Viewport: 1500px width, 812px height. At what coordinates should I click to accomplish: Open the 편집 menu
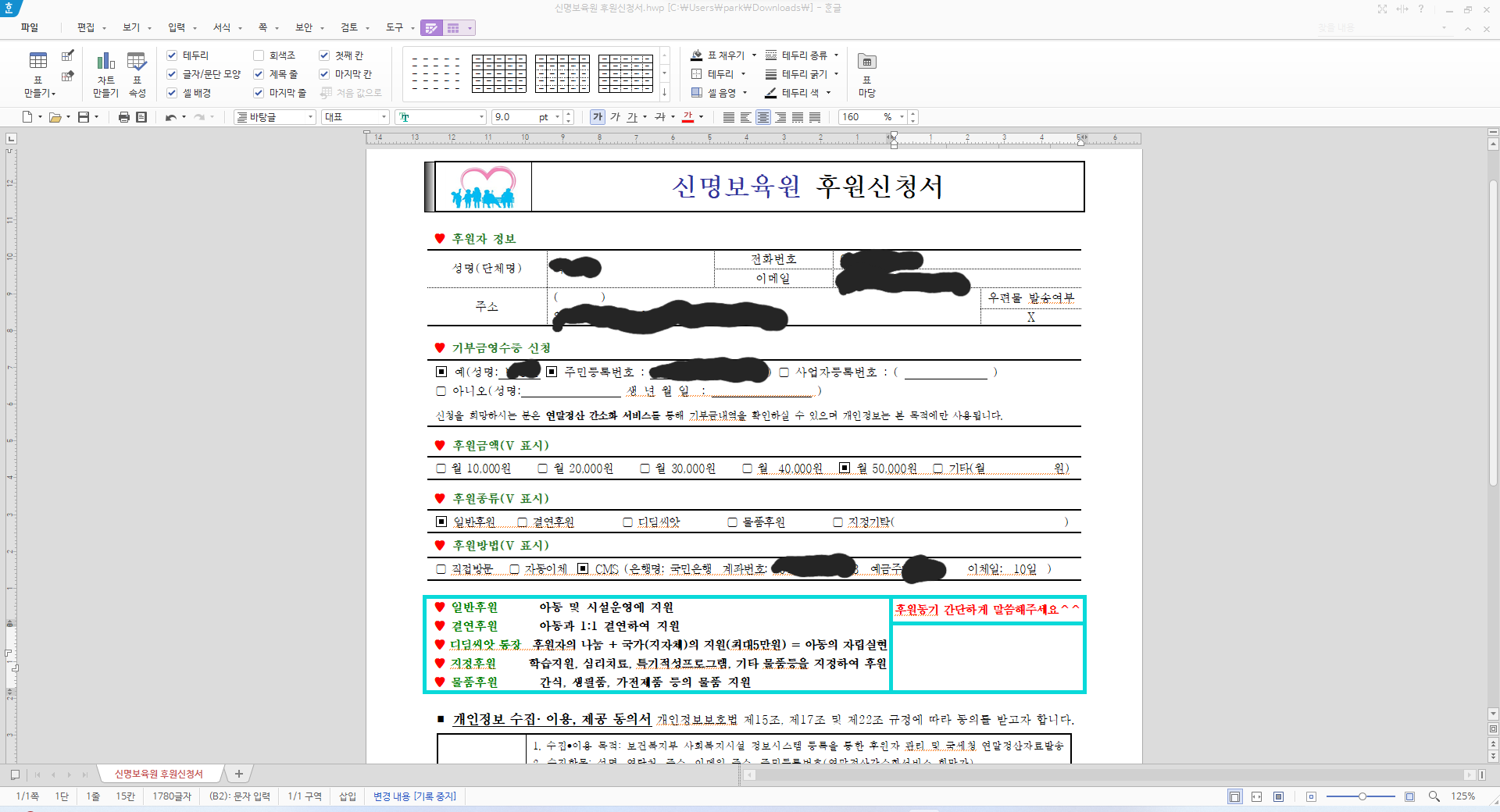point(86,27)
